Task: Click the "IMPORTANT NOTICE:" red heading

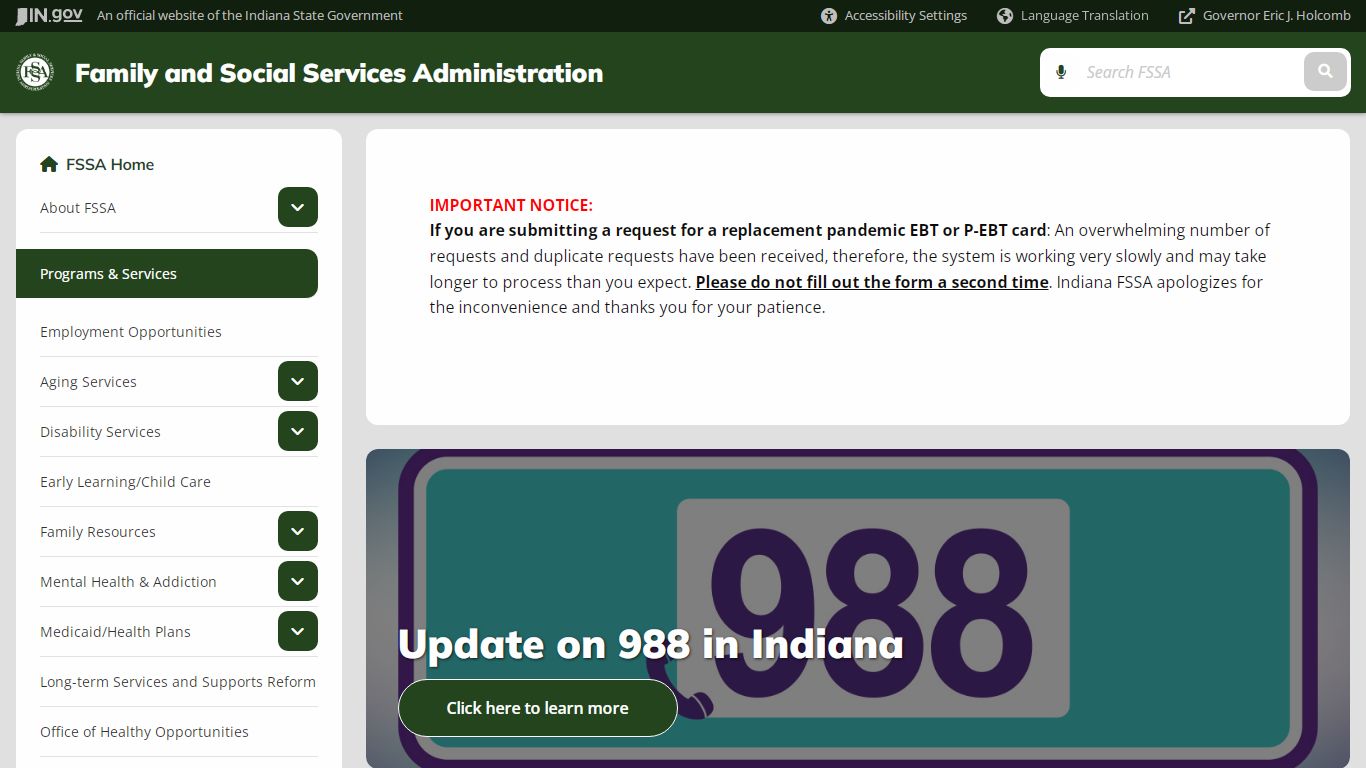Action: 511,205
